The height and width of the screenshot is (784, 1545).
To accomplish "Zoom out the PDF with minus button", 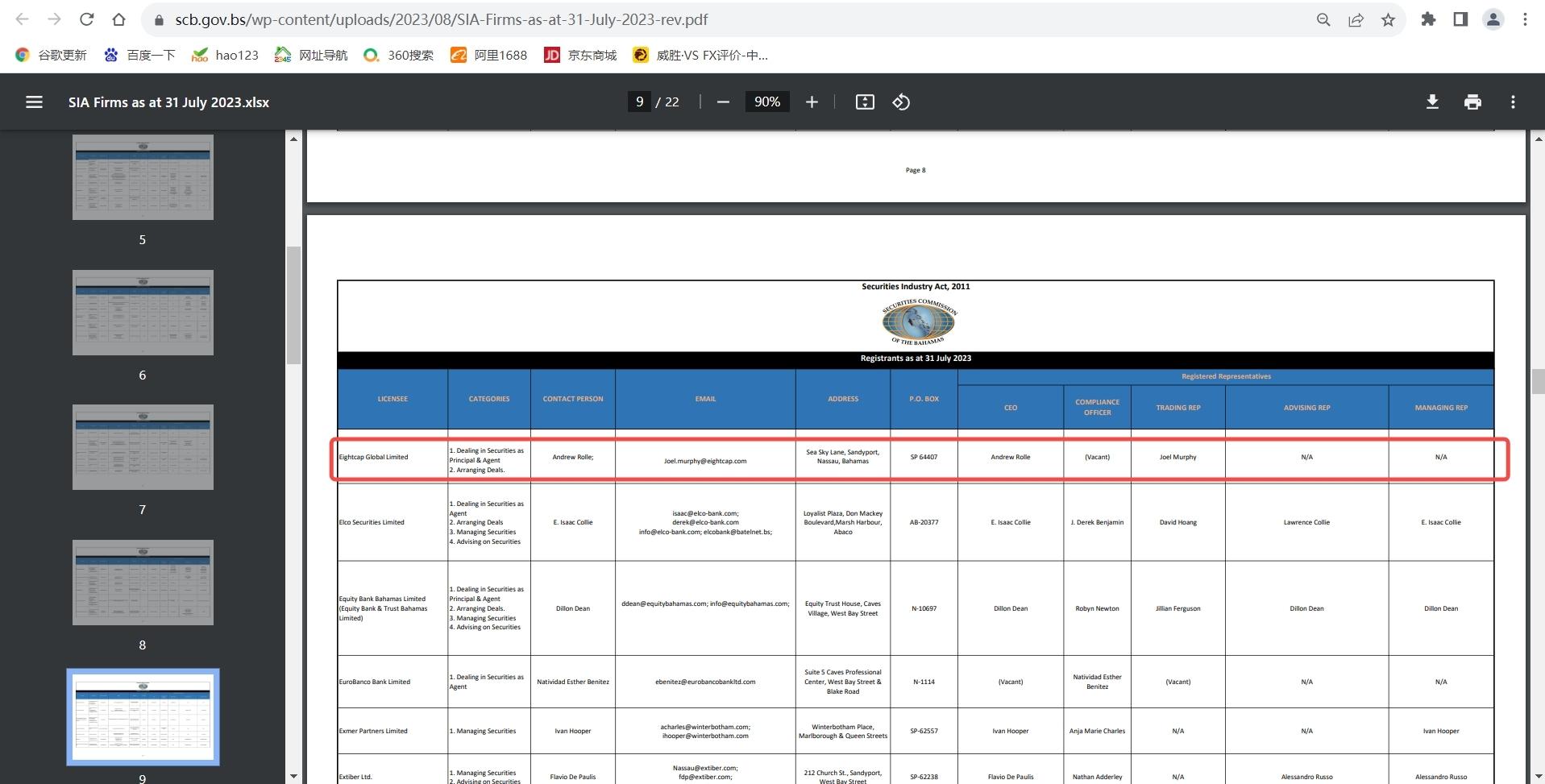I will point(723,102).
